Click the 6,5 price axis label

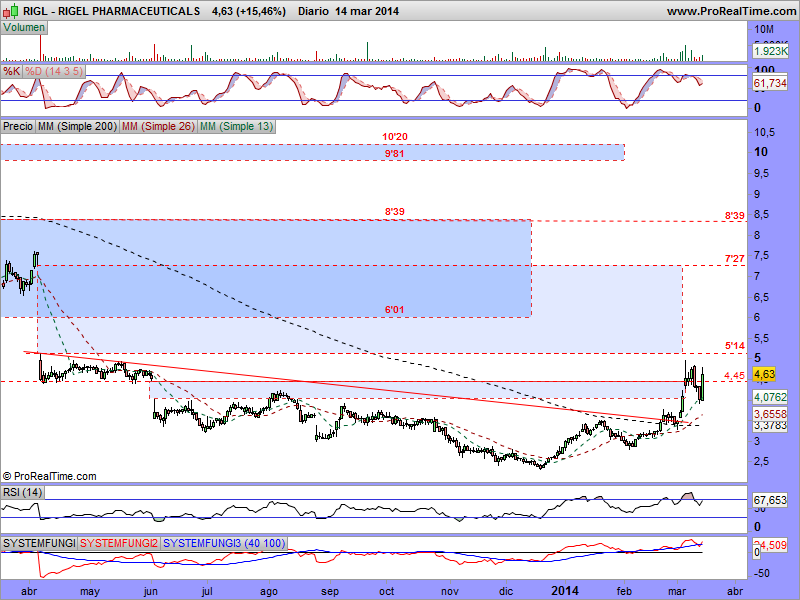(x=762, y=297)
